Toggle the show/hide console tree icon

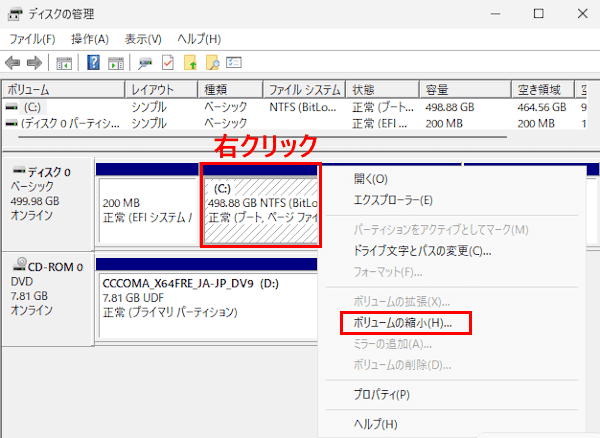coord(64,63)
